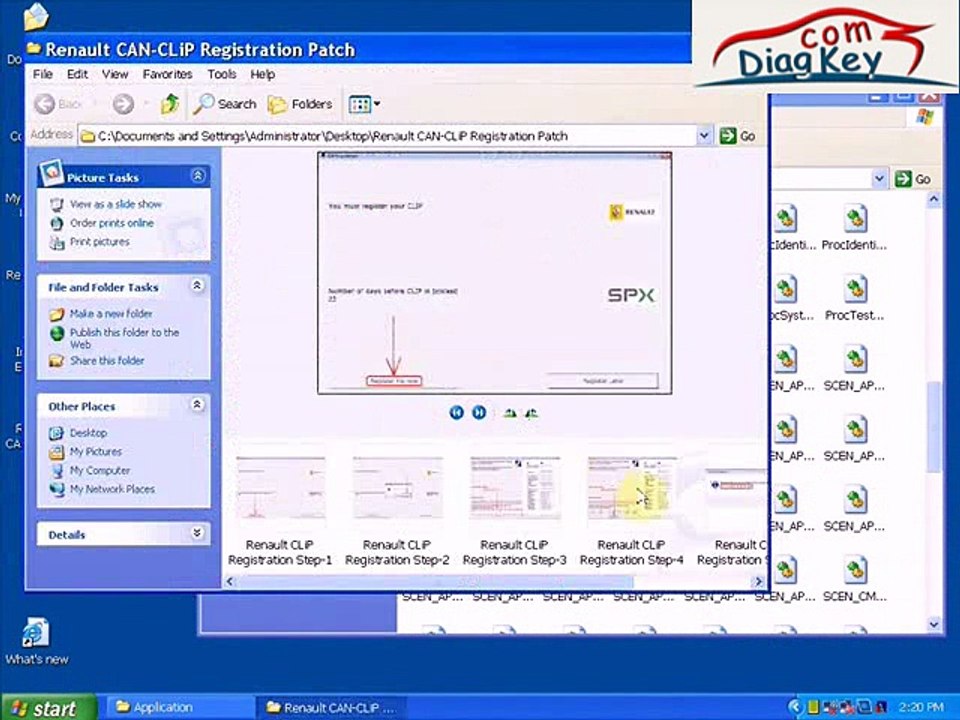This screenshot has height=720, width=960.
Task: Expand the address bar dropdown arrow
Action: click(x=705, y=136)
